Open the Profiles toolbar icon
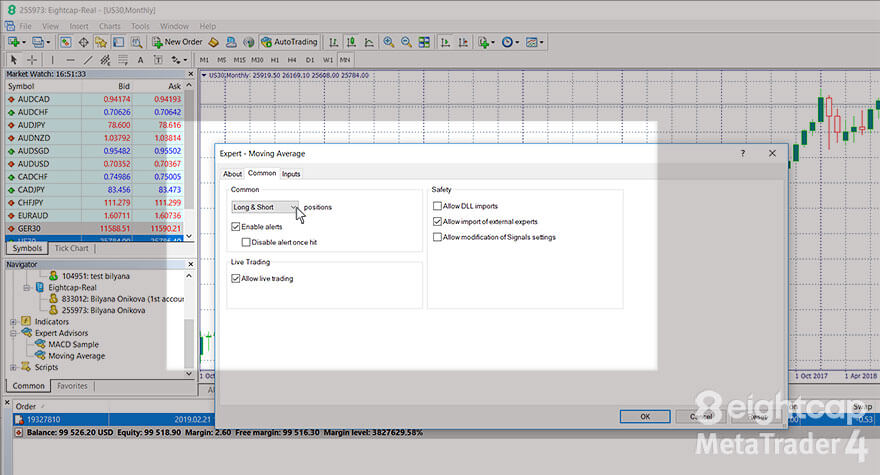Image resolution: width=880 pixels, height=475 pixels. [38, 42]
